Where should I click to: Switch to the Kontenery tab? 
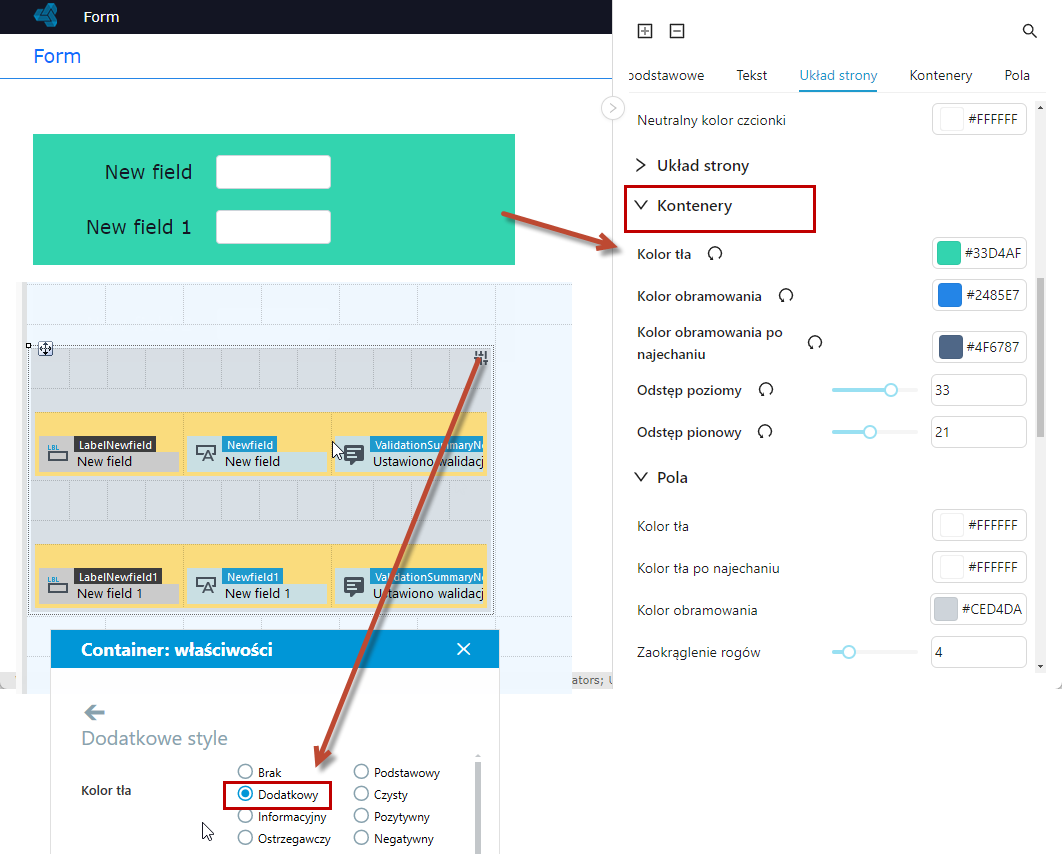941,75
